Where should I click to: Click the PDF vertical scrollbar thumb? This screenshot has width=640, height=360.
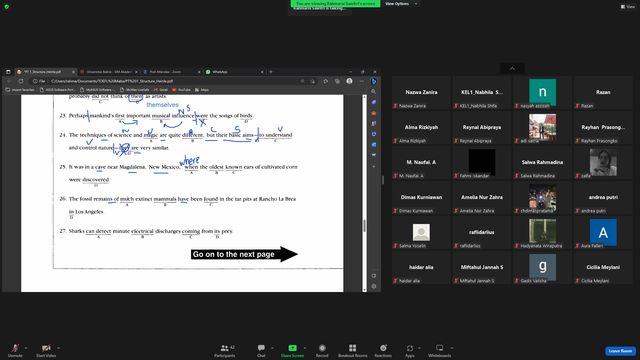[x=364, y=226]
